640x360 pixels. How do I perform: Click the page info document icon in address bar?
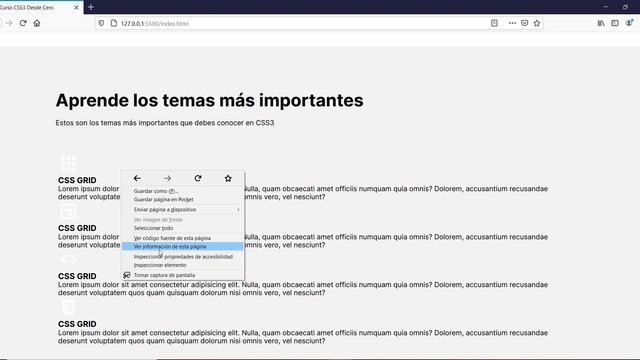[114, 23]
